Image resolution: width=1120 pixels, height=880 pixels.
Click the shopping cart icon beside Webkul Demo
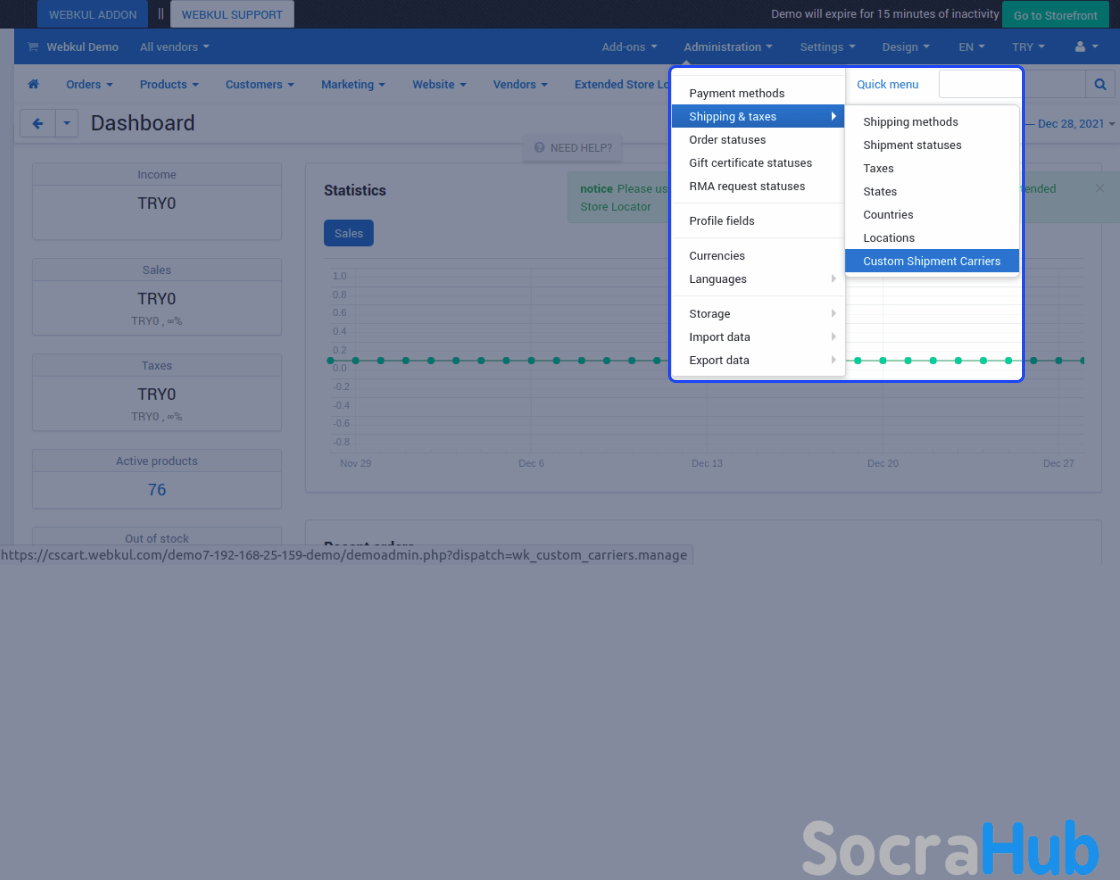pyautogui.click(x=33, y=47)
